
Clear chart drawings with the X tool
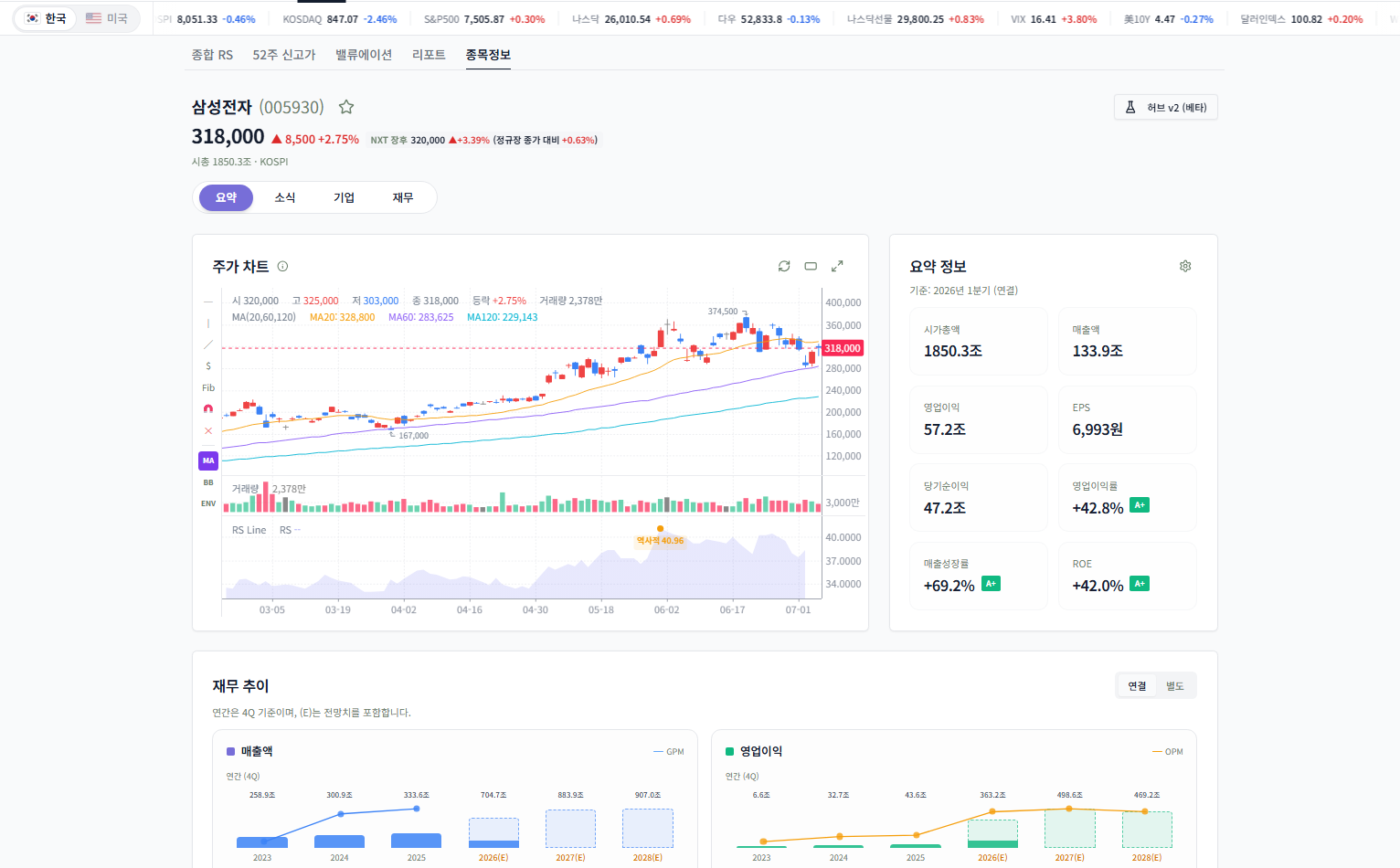point(208,431)
